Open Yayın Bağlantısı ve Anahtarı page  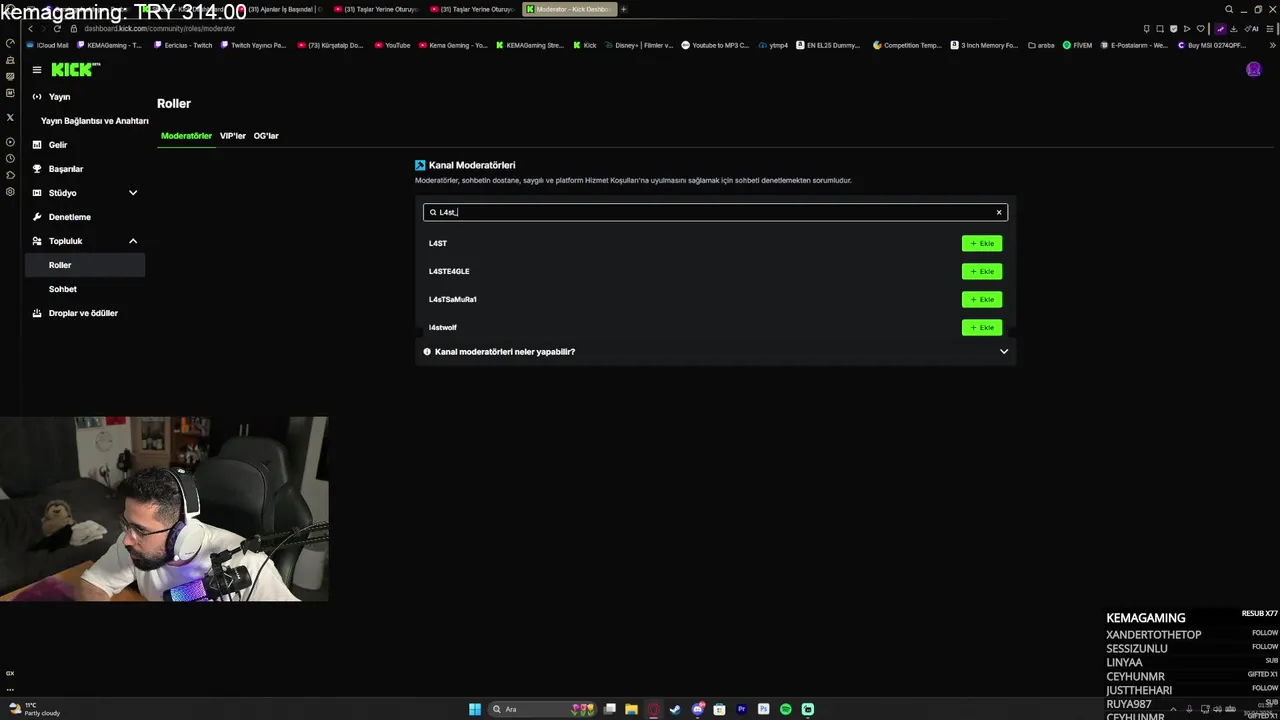(95, 121)
